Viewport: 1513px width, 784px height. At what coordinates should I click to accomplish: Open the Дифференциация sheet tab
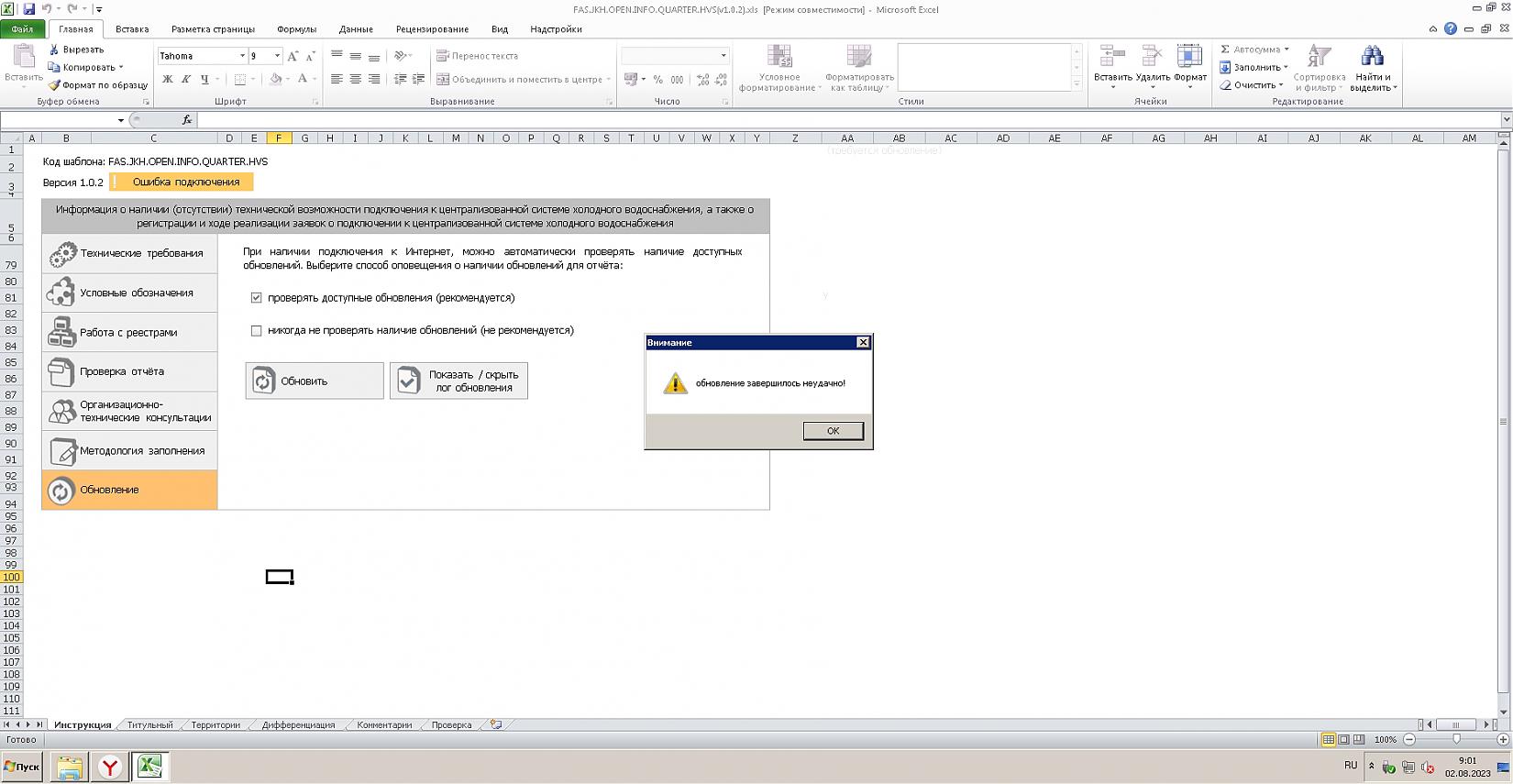click(298, 725)
